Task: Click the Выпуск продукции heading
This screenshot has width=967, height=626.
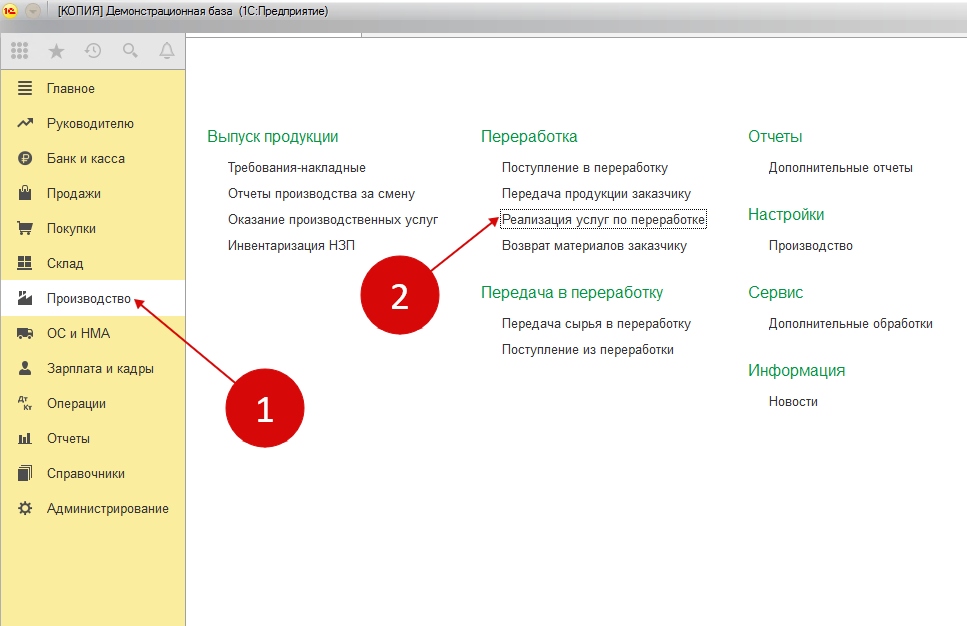Action: 273,136
